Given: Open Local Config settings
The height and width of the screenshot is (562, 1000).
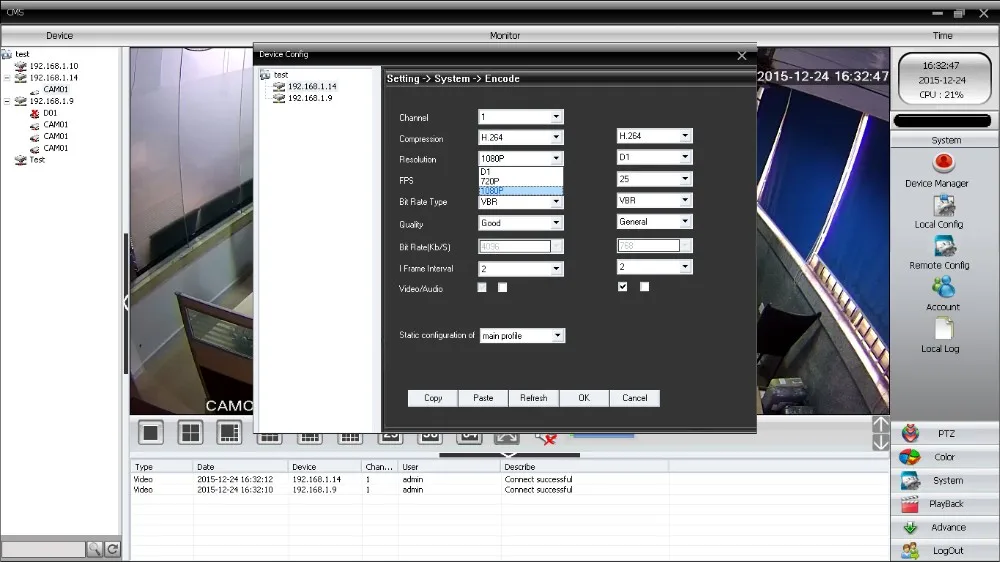Looking at the screenshot, I should (x=944, y=205).
